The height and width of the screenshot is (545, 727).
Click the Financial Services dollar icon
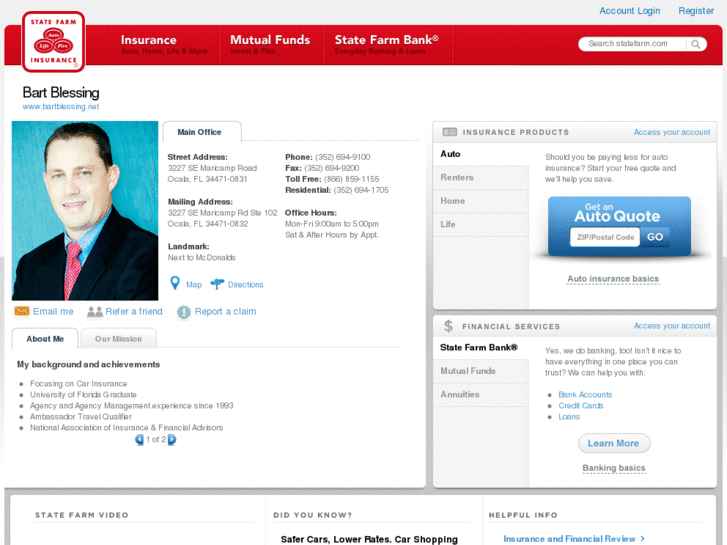448,326
